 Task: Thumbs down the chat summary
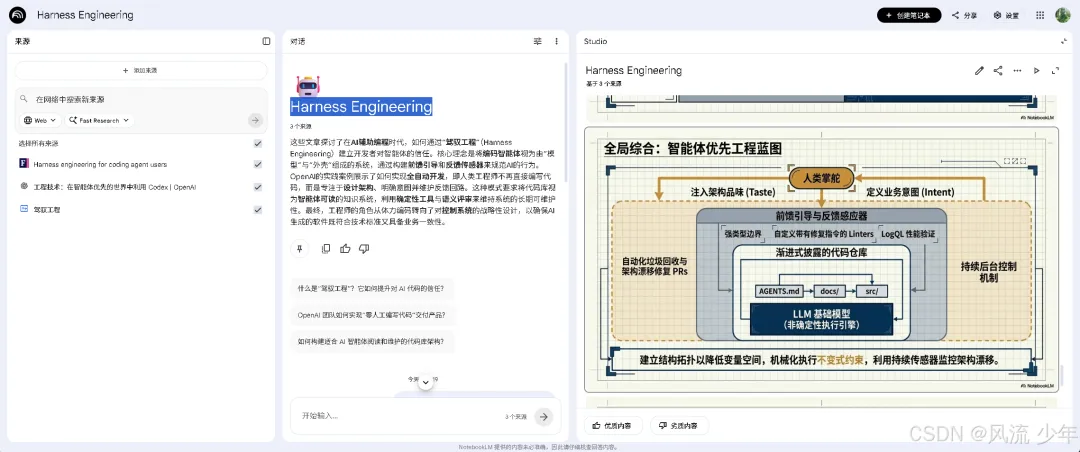[x=364, y=249]
